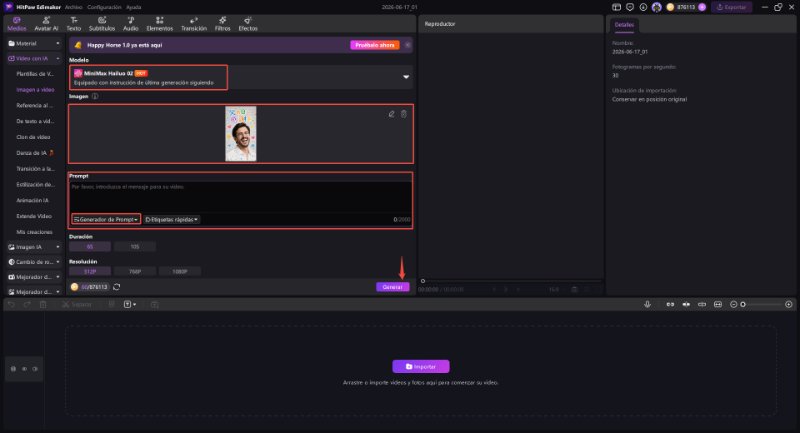
Task: Focus the Prompt text input field
Action: click(241, 197)
